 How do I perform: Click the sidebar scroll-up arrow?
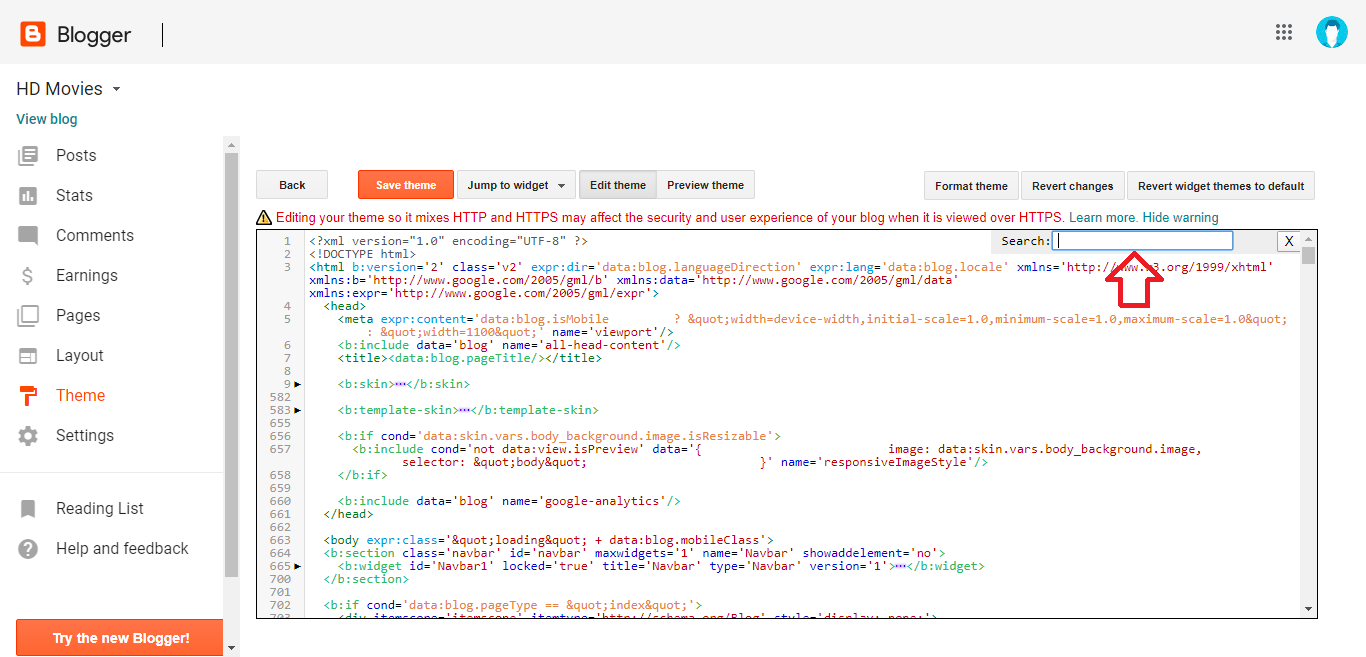click(232, 144)
